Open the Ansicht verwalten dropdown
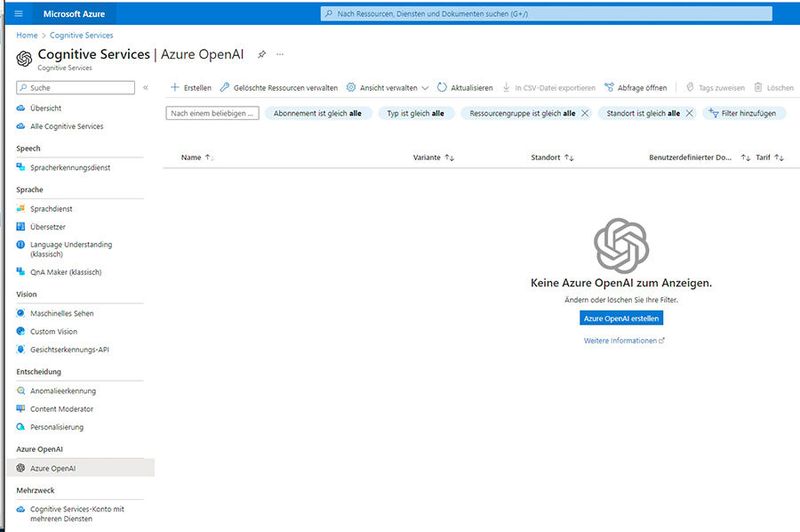The height and width of the screenshot is (532, 800). point(388,88)
